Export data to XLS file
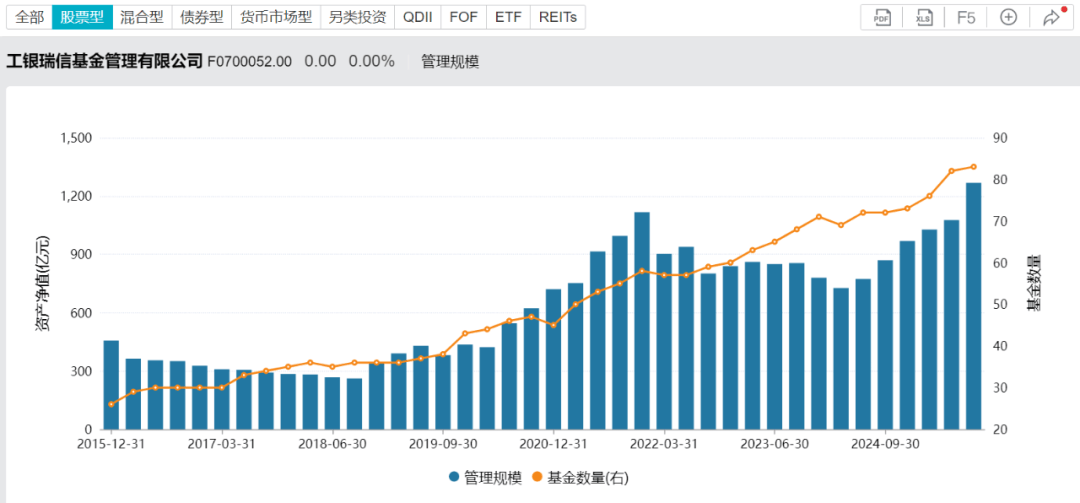Viewport: 1080px width, 503px height. 924,17
